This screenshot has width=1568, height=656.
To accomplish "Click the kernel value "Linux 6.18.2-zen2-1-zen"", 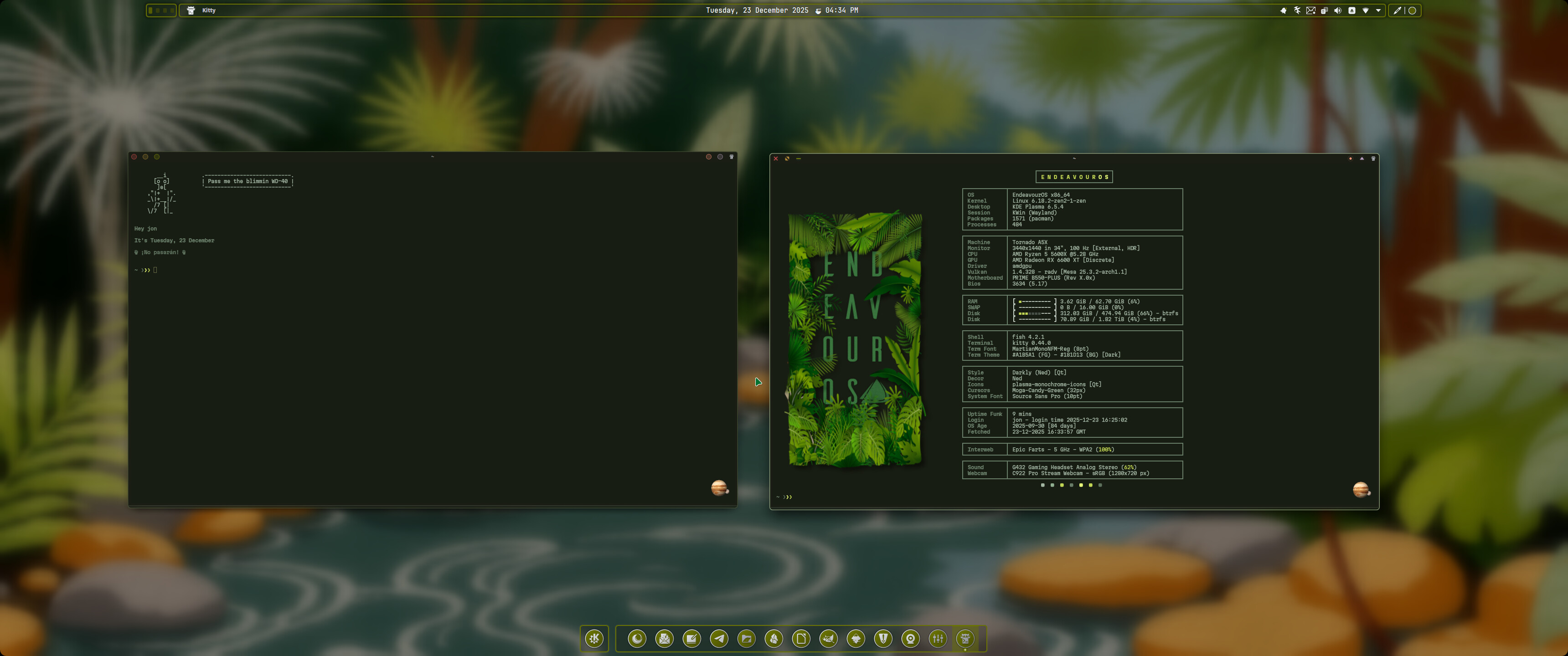I will click(x=1049, y=201).
